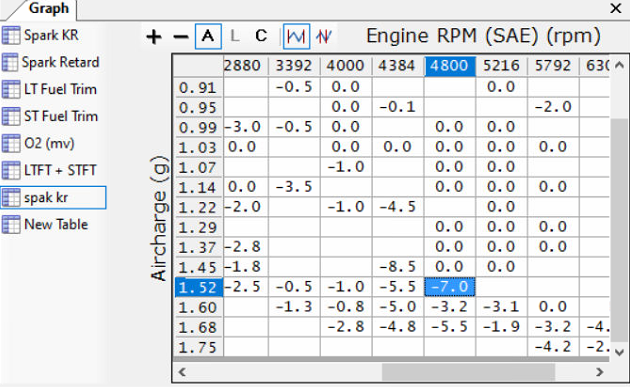Open LT Fuel Trim table icon
The width and height of the screenshot is (630, 387).
tap(10, 89)
